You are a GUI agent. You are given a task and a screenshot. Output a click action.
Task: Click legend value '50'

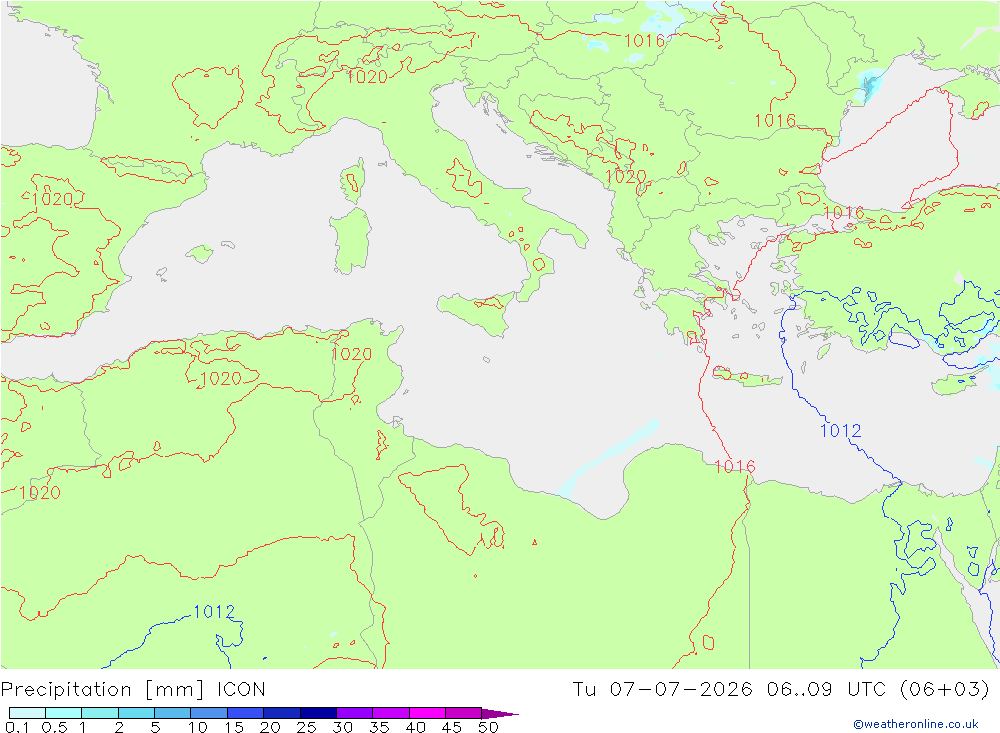tap(488, 727)
